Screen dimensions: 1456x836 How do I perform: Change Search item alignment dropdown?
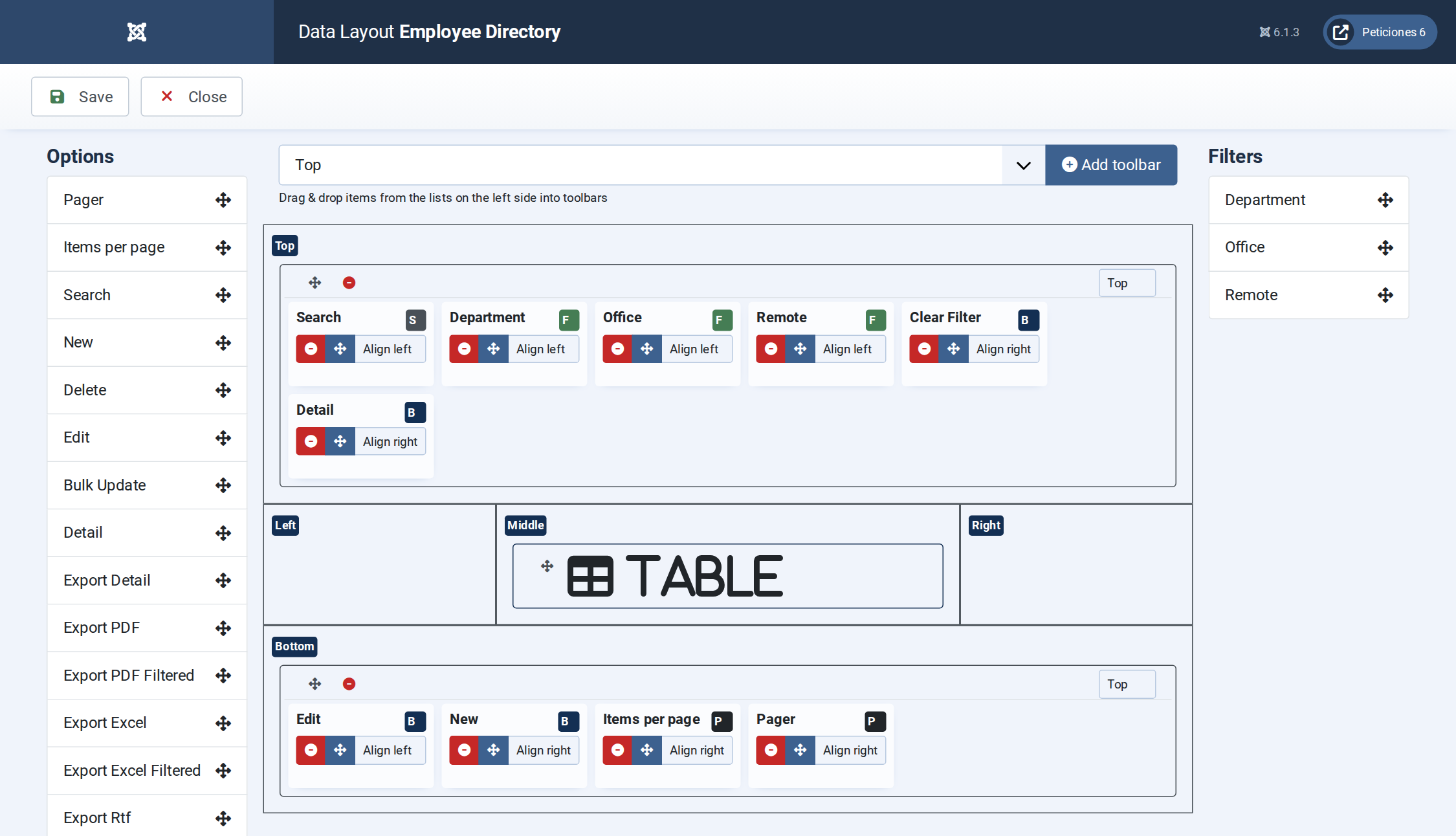(390, 349)
